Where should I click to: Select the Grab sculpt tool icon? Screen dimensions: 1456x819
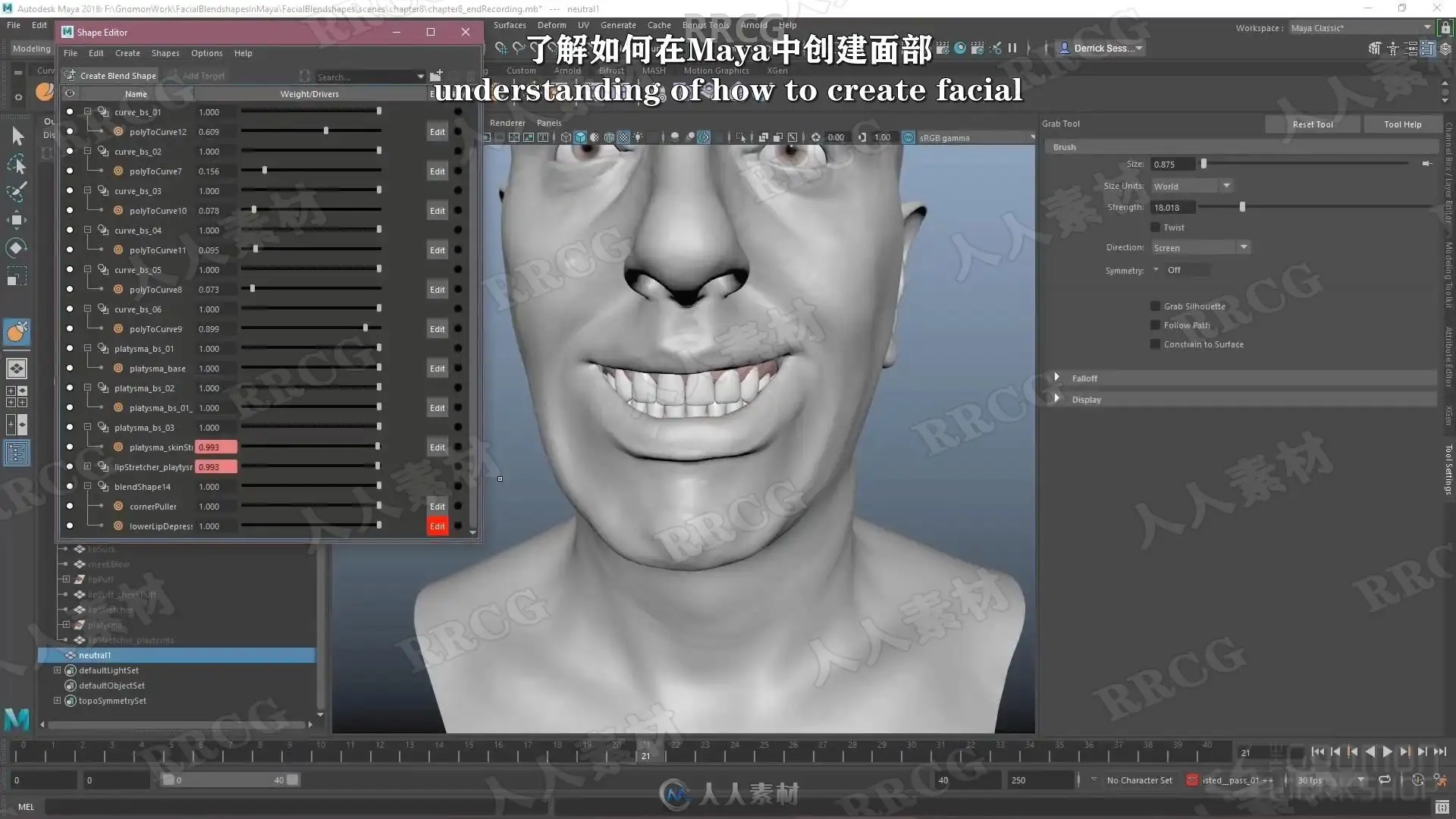pyautogui.click(x=17, y=331)
